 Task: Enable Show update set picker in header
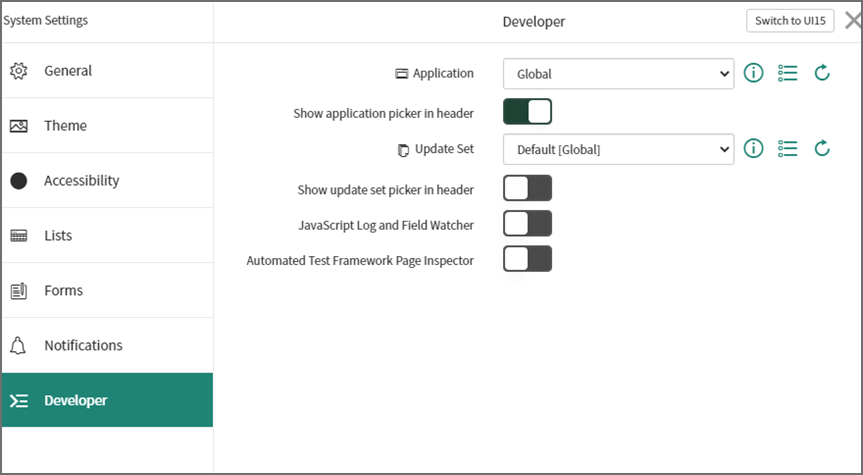coord(527,188)
